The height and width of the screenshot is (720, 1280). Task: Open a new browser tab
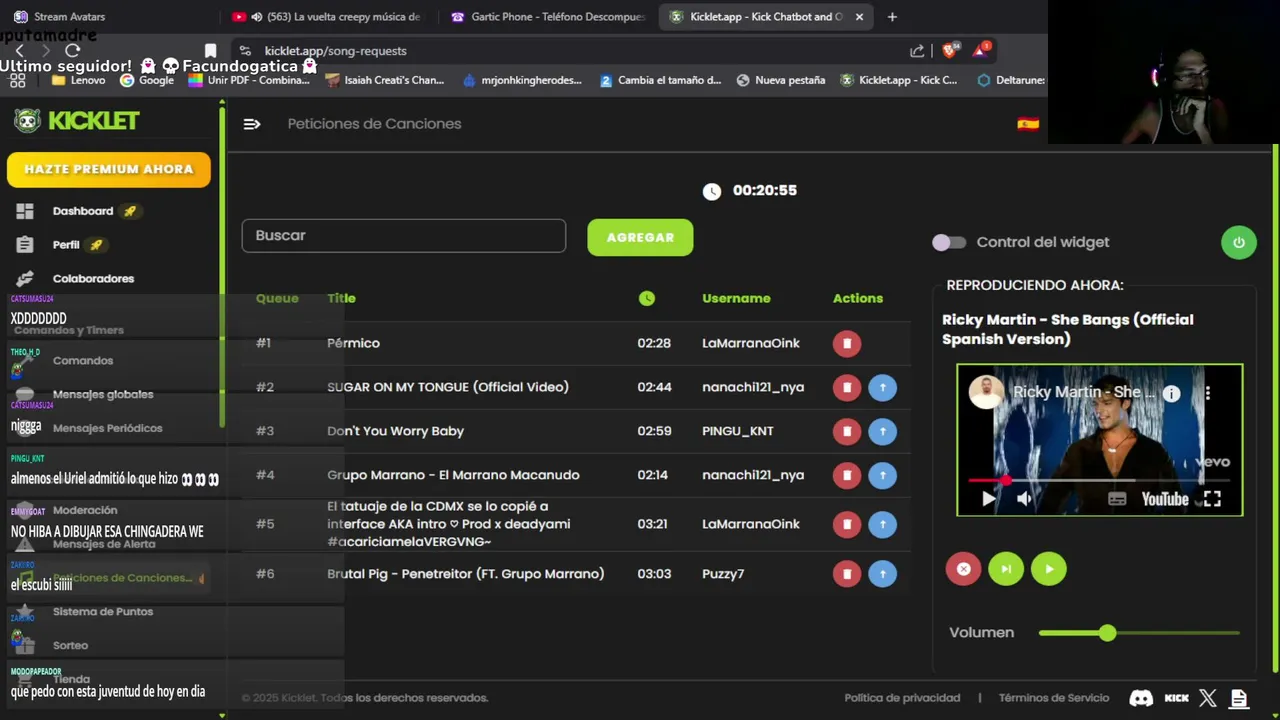click(x=892, y=16)
